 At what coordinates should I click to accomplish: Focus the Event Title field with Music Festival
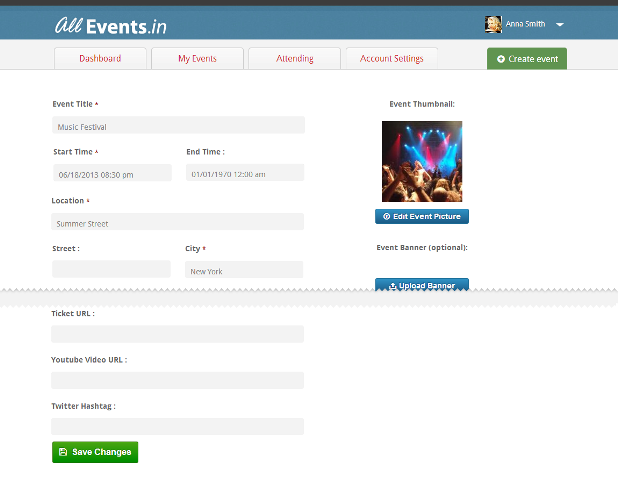(x=179, y=125)
